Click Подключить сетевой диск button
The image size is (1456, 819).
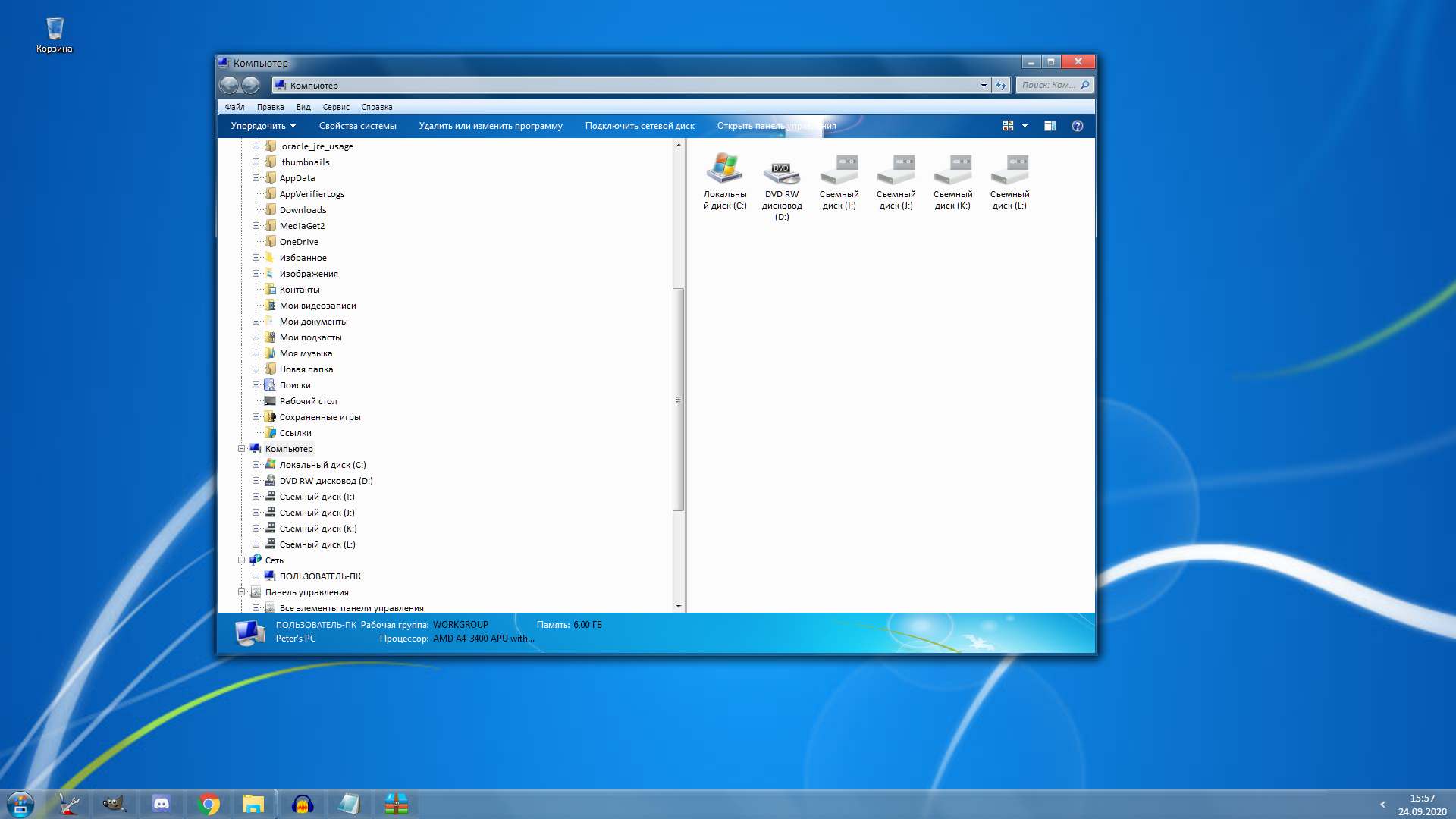(x=639, y=126)
